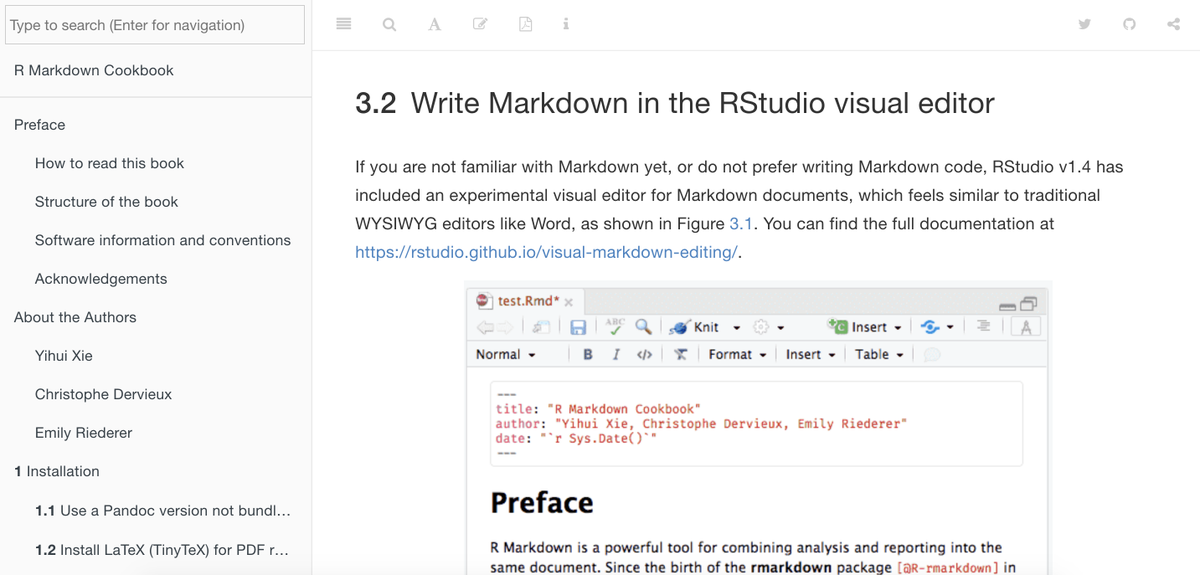Open Structure of the book section
Image resolution: width=1200 pixels, height=575 pixels.
tap(107, 202)
